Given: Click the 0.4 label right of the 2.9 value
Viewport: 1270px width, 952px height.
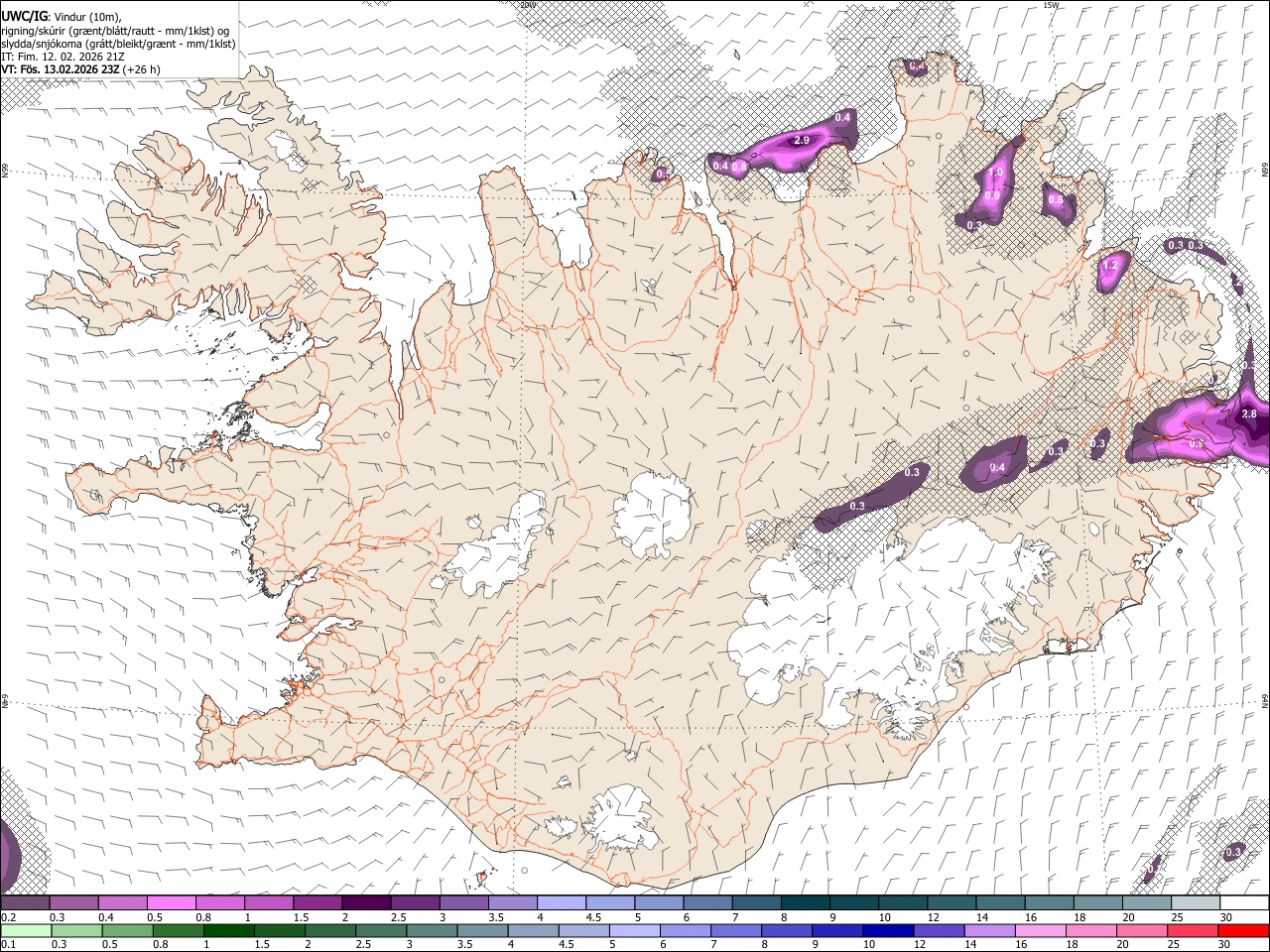Looking at the screenshot, I should [x=842, y=118].
